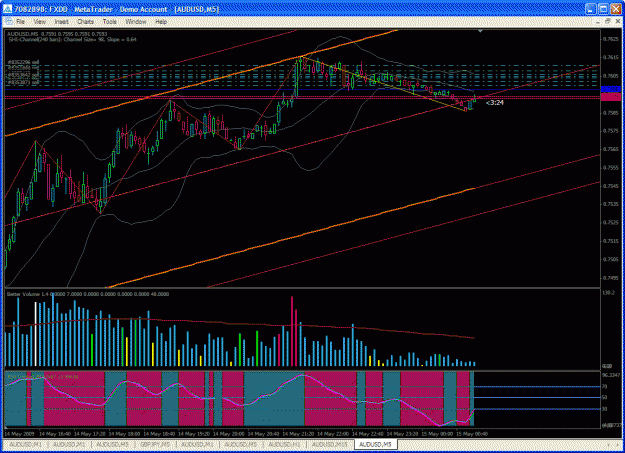Click the chart document icon beside the File menu
This screenshot has height=453, width=625.
pyautogui.click(x=9, y=22)
